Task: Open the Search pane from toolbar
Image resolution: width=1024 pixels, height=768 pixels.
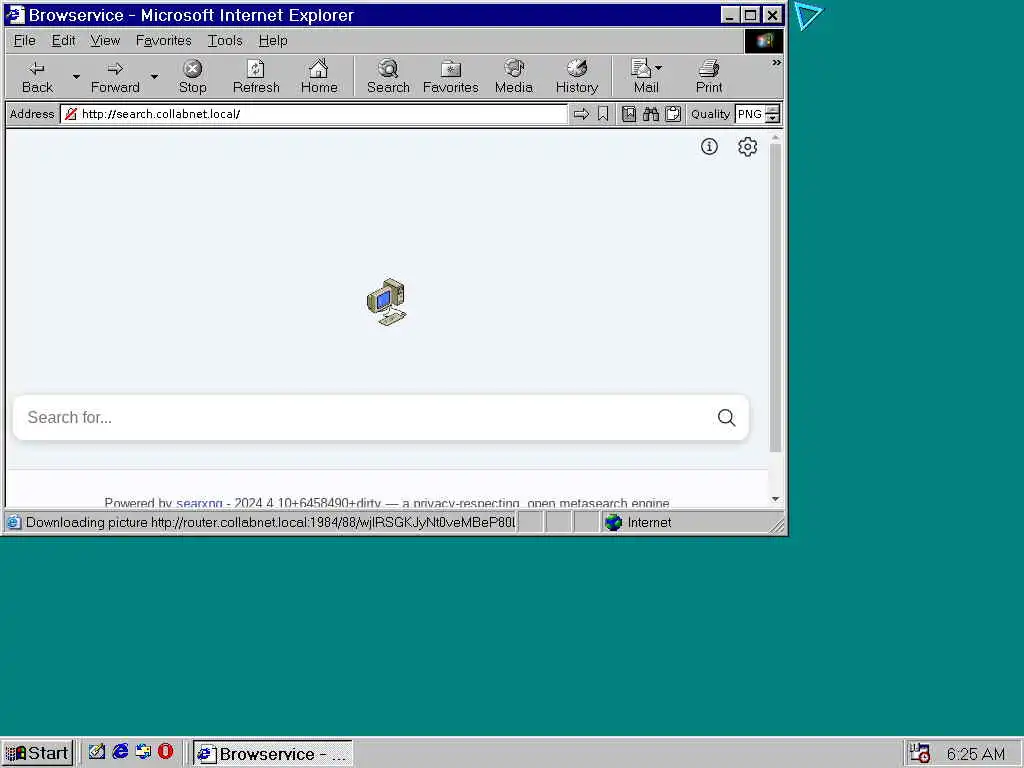Action: point(388,77)
